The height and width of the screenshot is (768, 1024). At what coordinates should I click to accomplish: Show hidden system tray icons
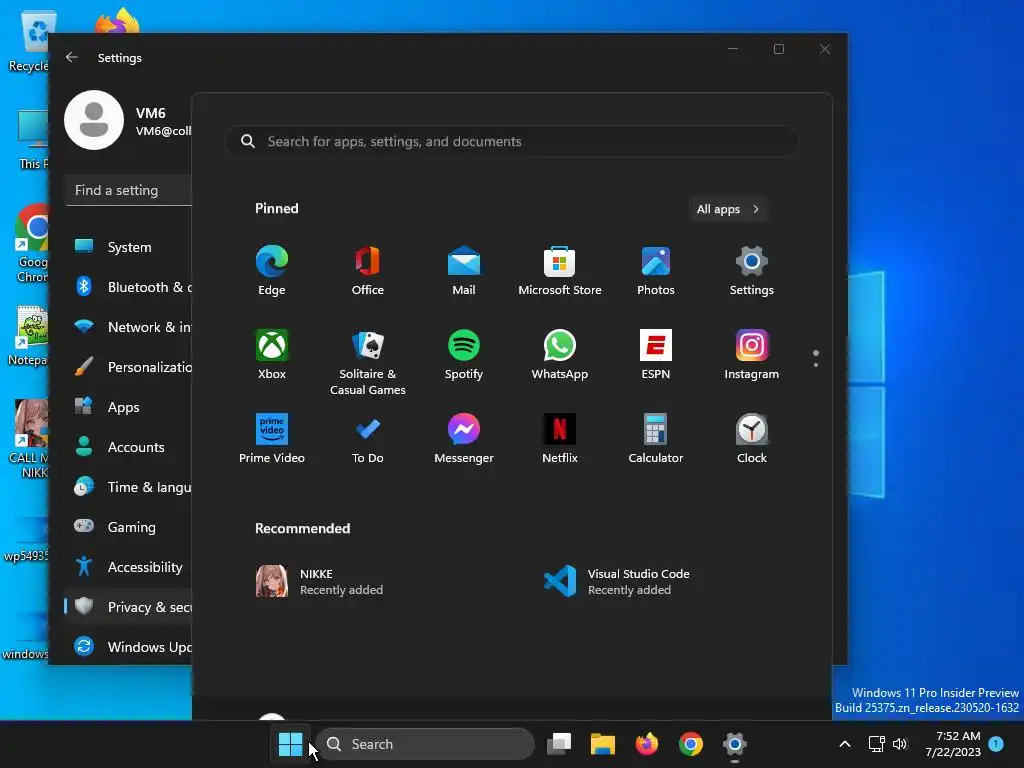[844, 744]
